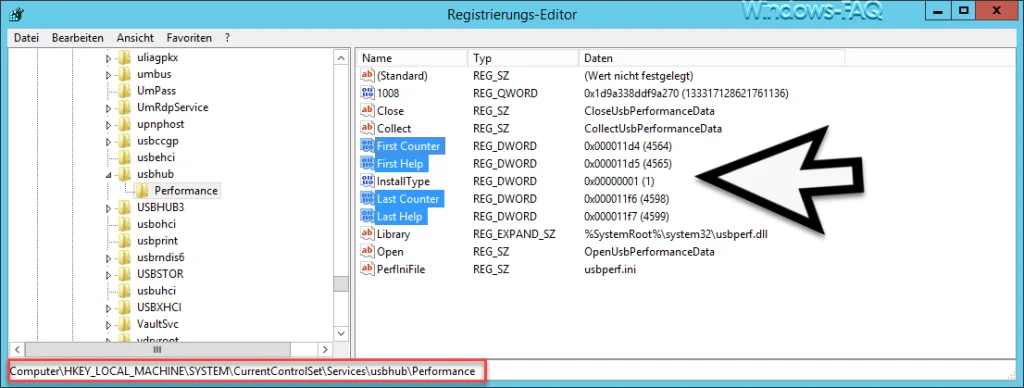
Task: Click the usbehci folder icon
Action: point(125,157)
